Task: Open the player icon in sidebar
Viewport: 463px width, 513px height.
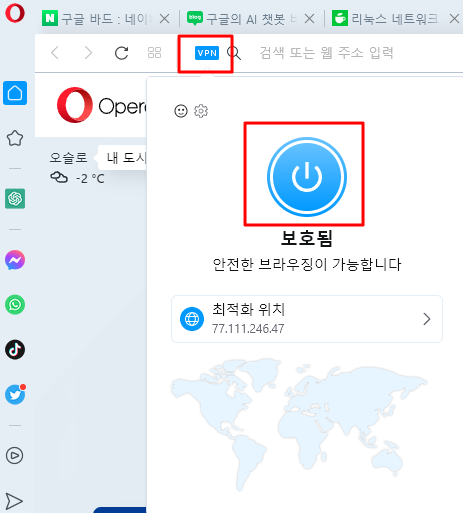Action: click(15, 455)
